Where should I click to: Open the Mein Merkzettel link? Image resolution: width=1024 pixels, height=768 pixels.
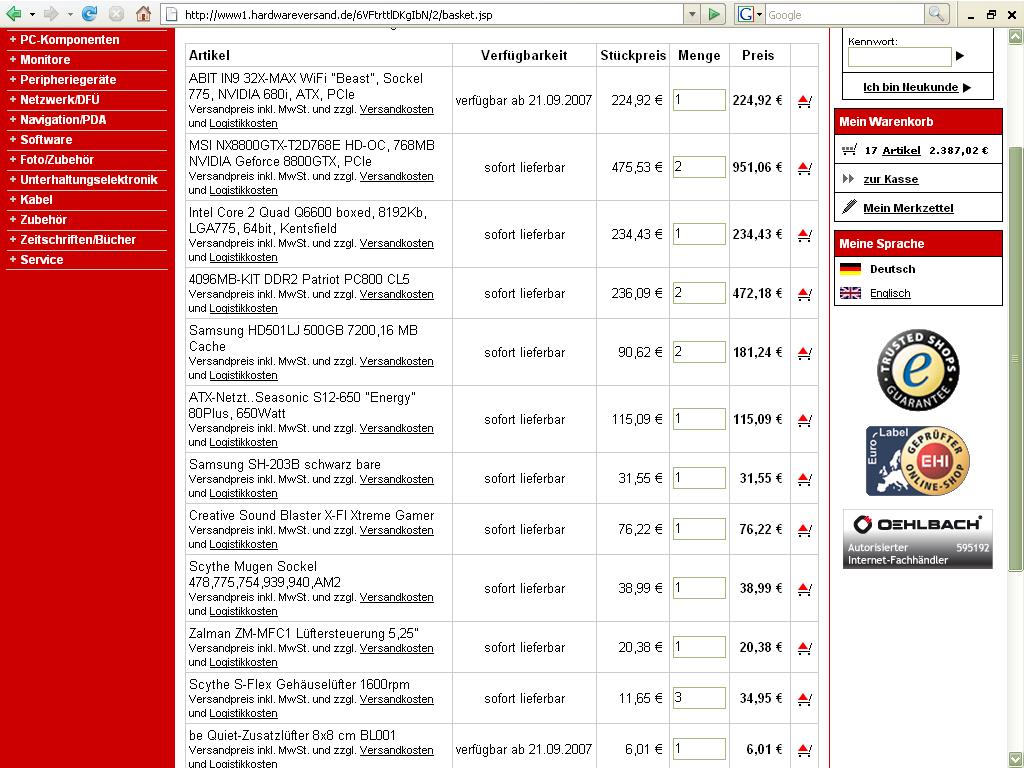click(908, 208)
